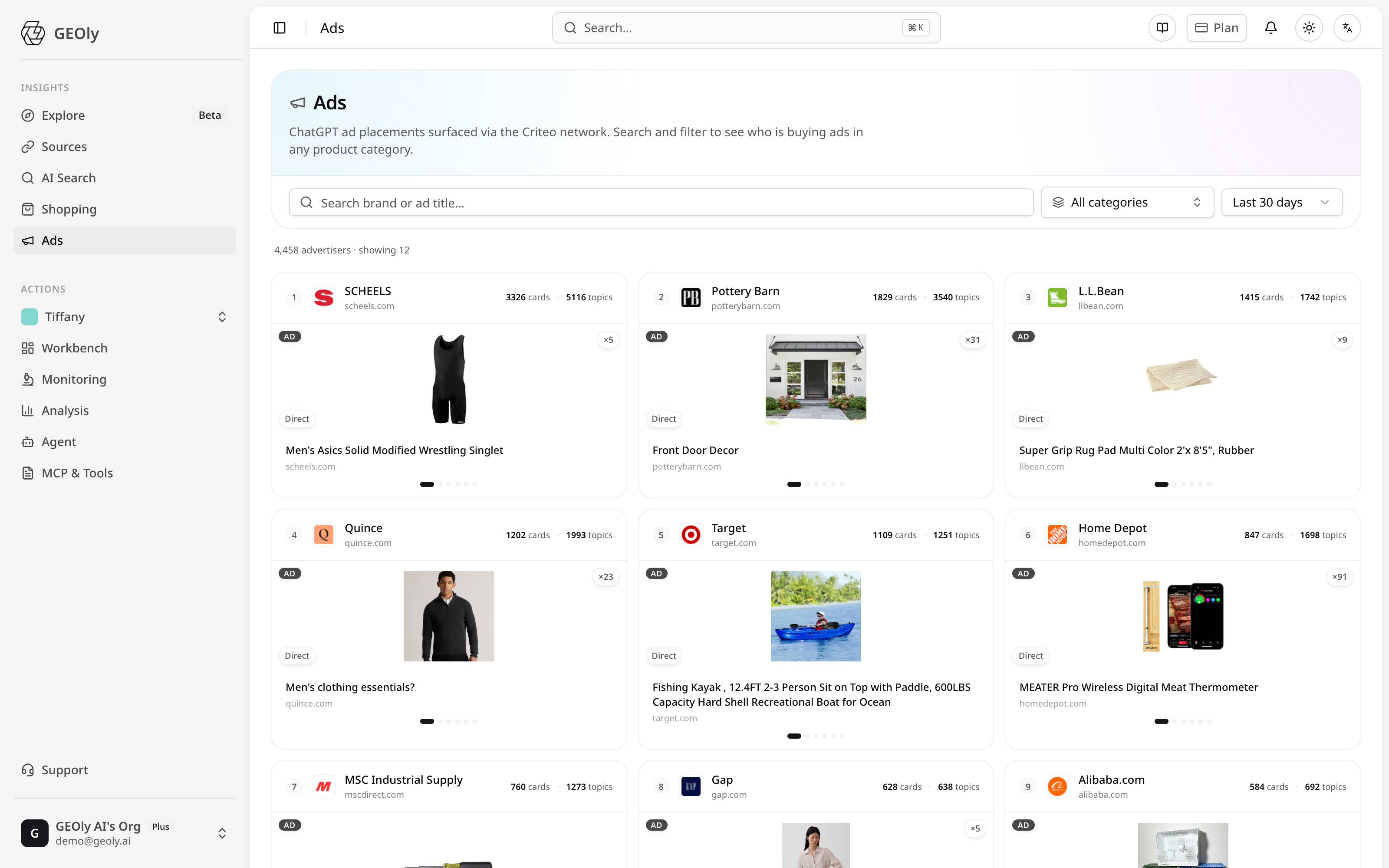Click the potterybarn.com domain under Pottery Barn

746,306
